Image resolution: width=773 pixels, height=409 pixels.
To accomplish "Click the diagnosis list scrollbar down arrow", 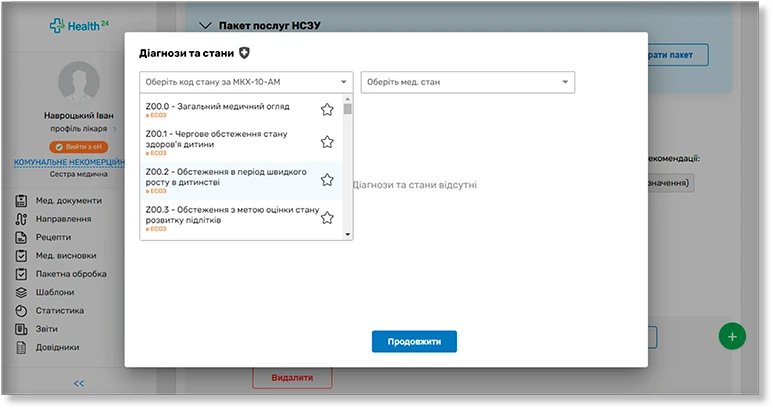I will 348,234.
